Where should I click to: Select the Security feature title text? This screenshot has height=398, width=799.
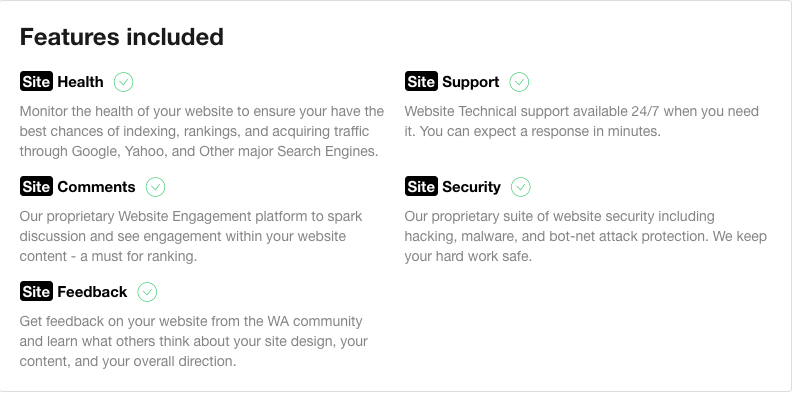point(471,188)
